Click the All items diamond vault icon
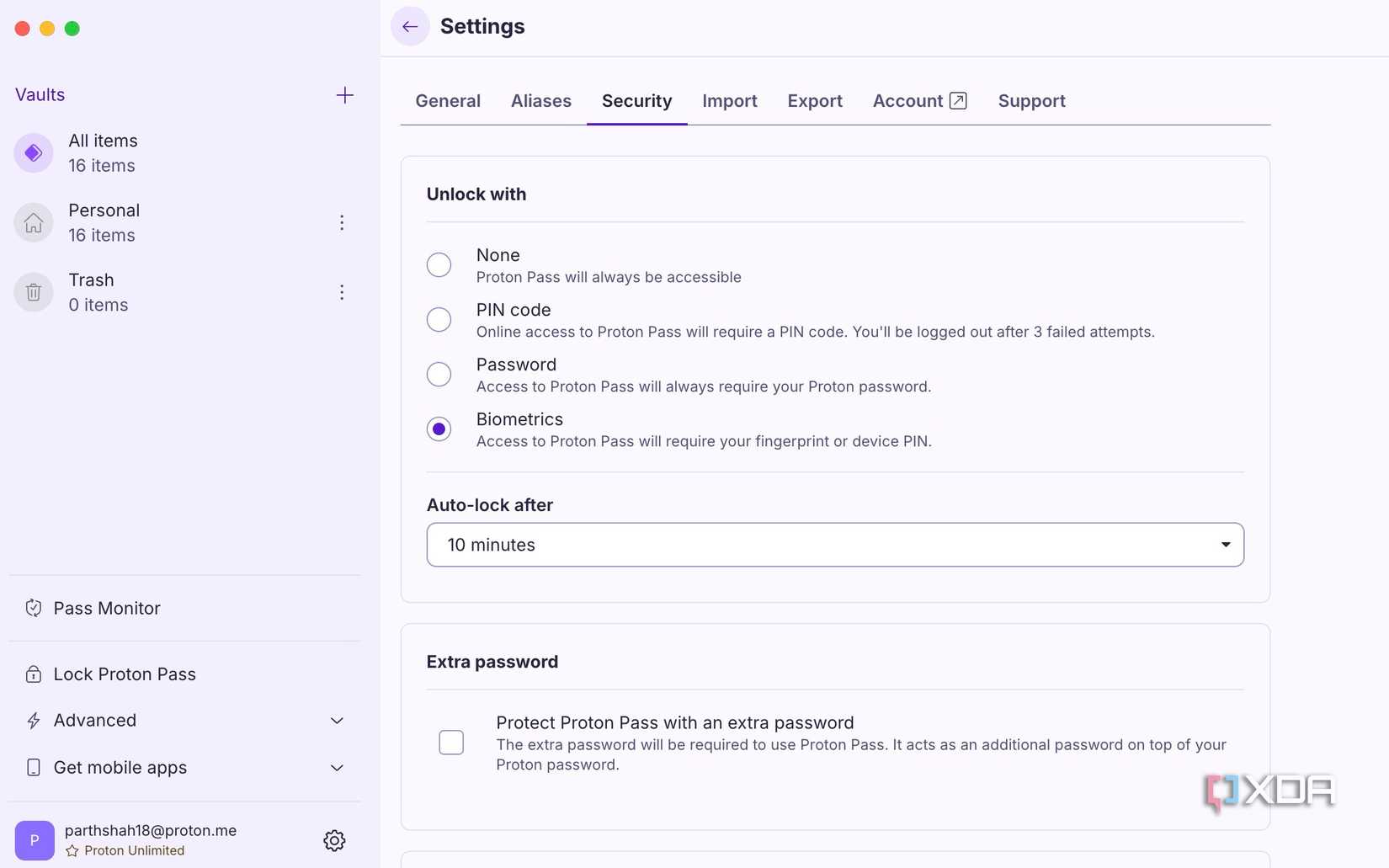This screenshot has width=1389, height=868. pyautogui.click(x=34, y=152)
